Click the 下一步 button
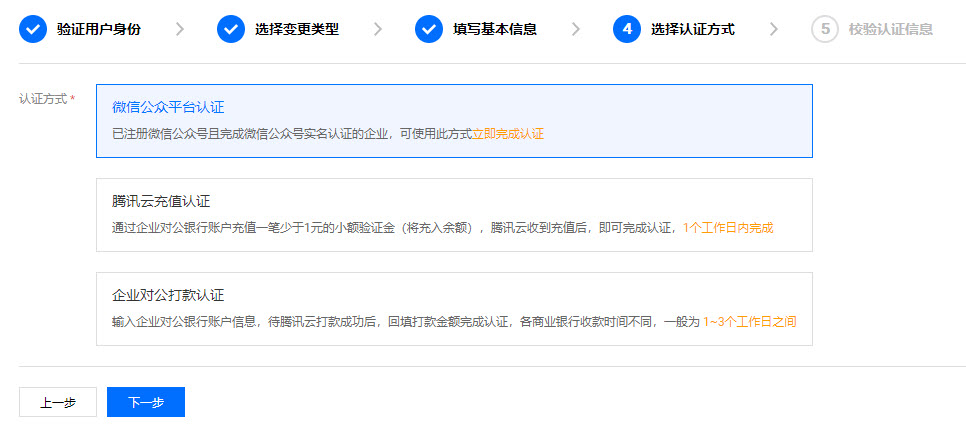Viewport: 966px width, 432px height. [x=146, y=402]
